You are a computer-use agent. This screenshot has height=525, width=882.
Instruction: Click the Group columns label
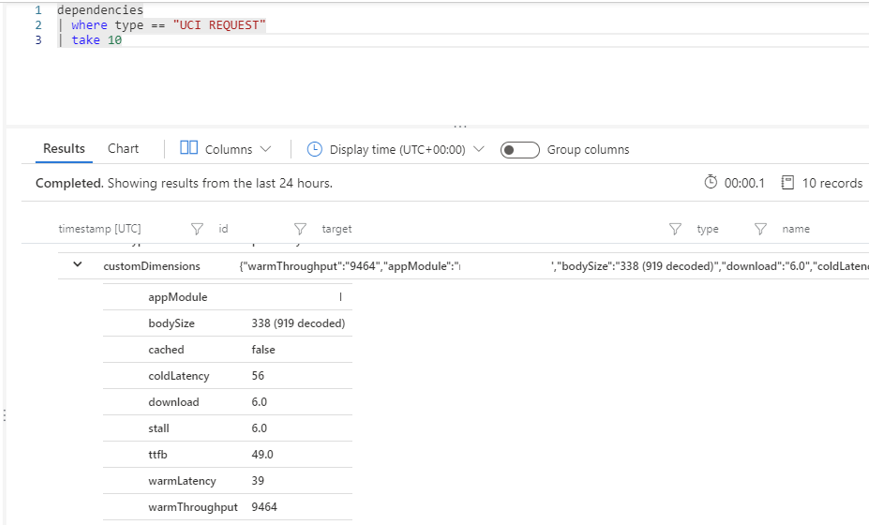pyautogui.click(x=588, y=150)
